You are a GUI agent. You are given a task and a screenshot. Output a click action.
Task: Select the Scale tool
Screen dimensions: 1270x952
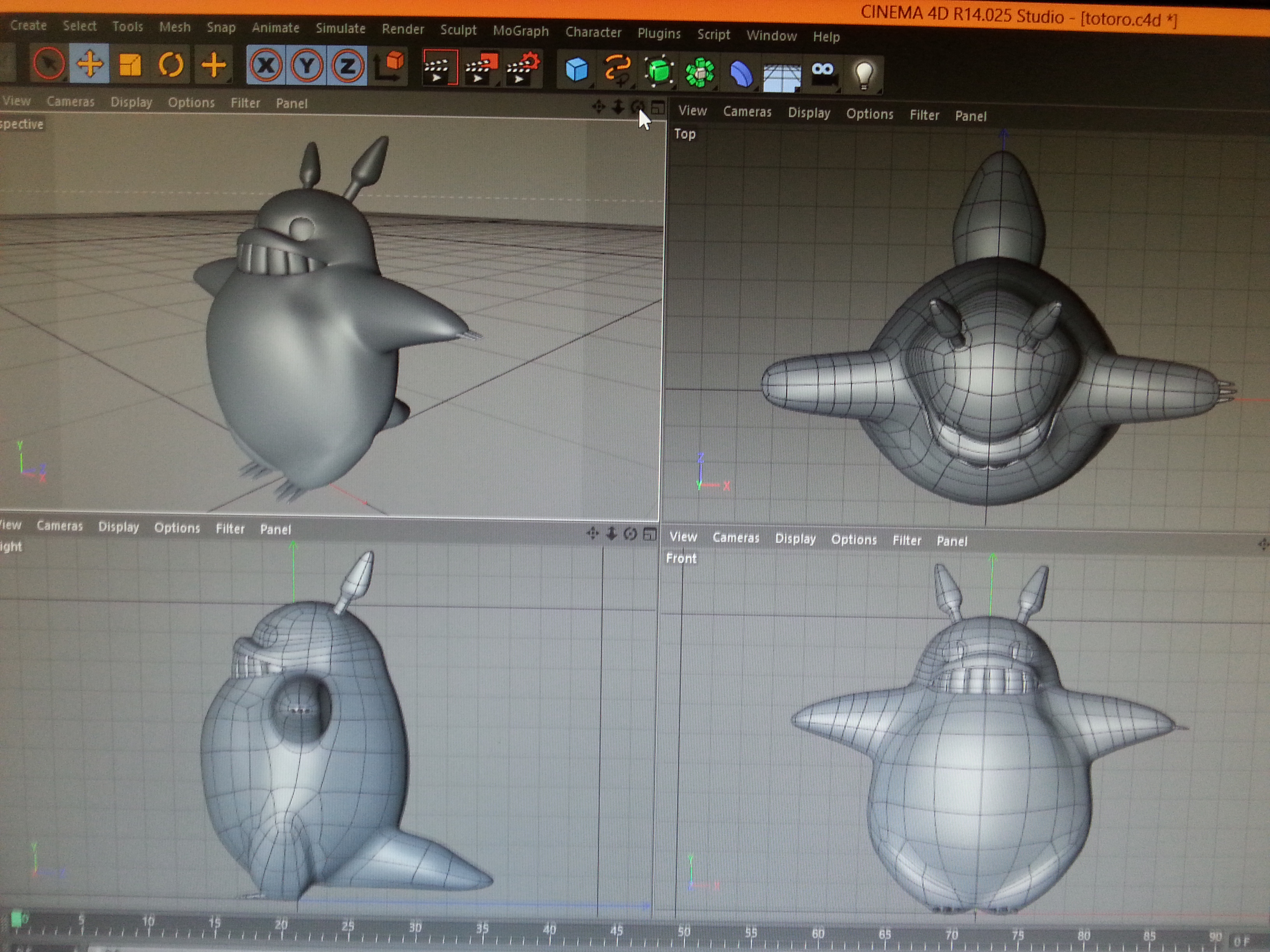(130, 65)
